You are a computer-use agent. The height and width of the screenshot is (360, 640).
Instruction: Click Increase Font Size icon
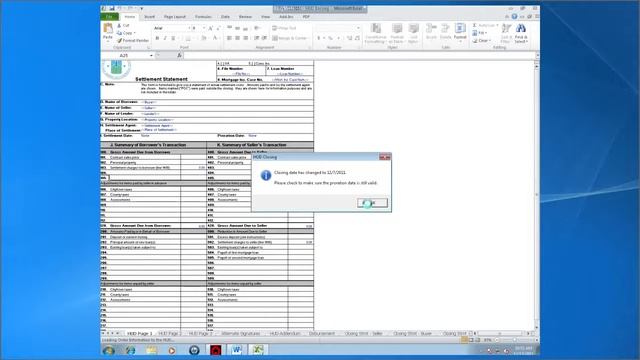[211, 28]
